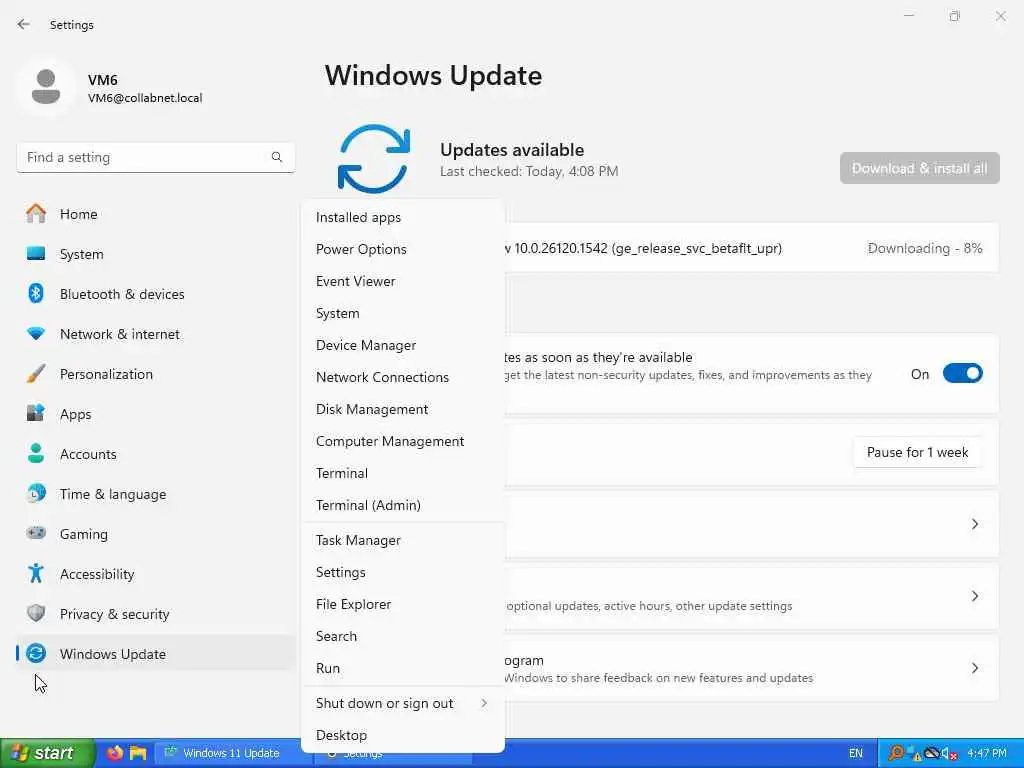
Task: Click the magnifier tray icon
Action: pos(897,753)
